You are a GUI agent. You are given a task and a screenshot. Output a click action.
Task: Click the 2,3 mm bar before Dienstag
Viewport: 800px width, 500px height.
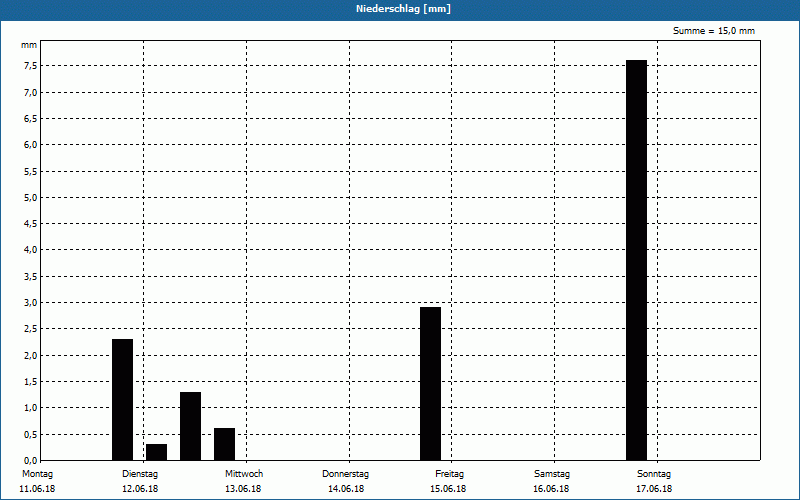[x=122, y=399]
